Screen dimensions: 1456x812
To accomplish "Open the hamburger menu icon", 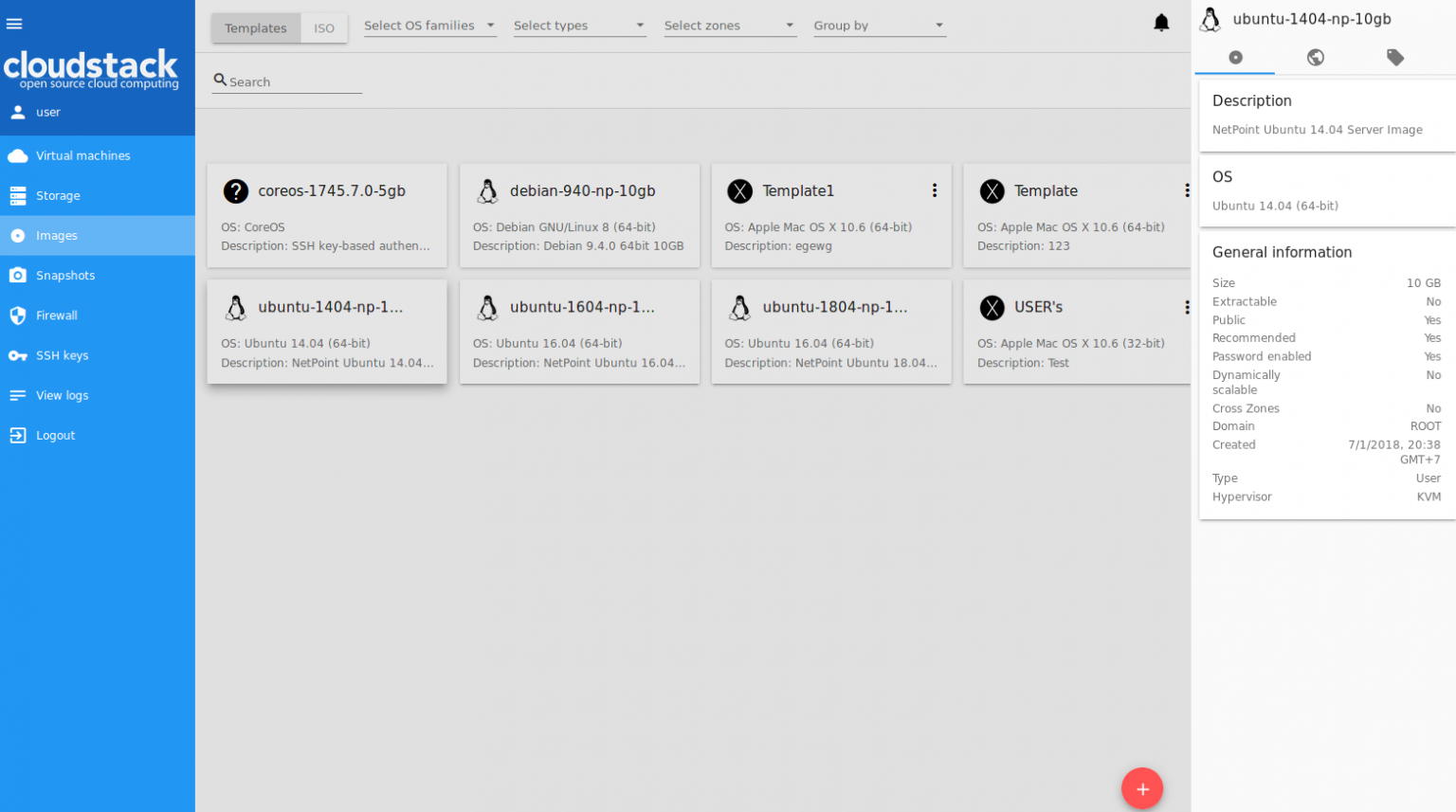I will pos(14,24).
